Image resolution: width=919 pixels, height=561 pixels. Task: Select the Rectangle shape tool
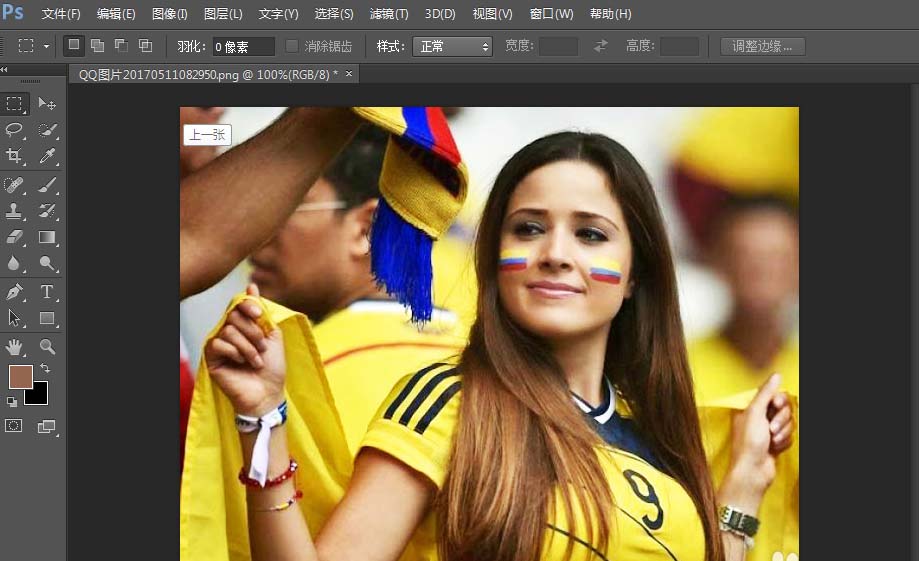tap(47, 318)
